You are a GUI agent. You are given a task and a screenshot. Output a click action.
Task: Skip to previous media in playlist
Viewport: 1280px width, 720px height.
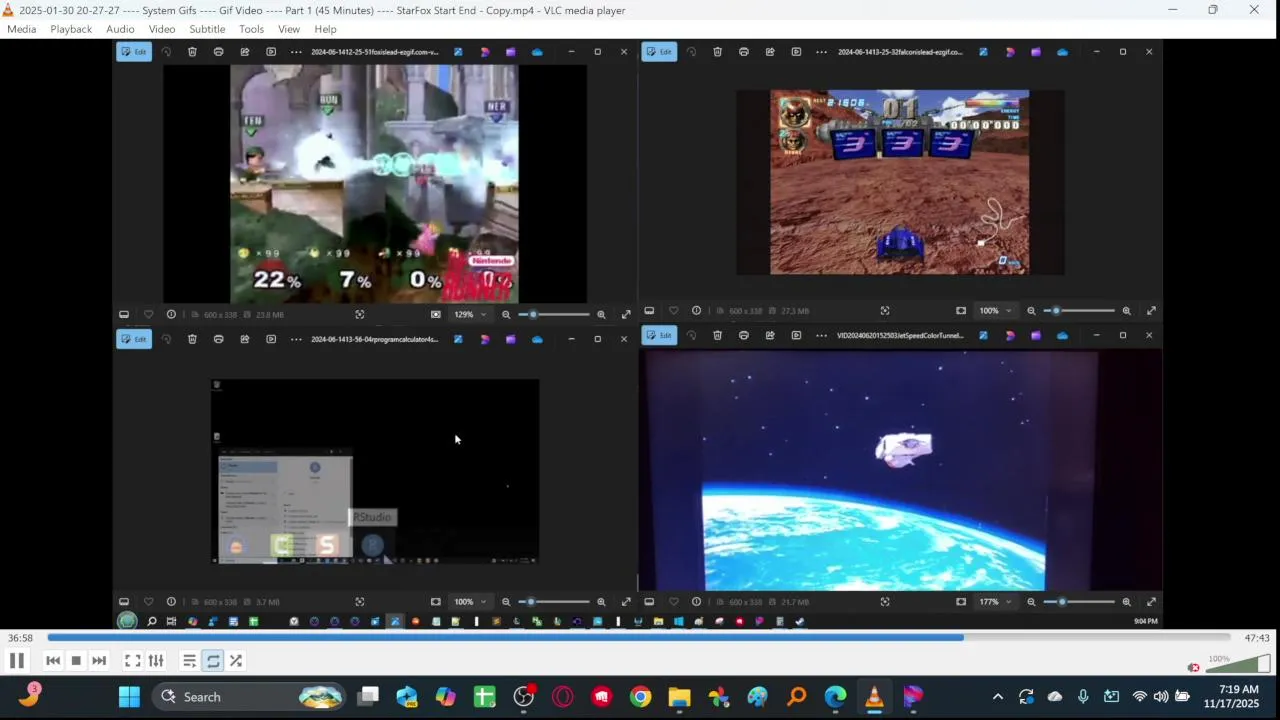coord(53,661)
